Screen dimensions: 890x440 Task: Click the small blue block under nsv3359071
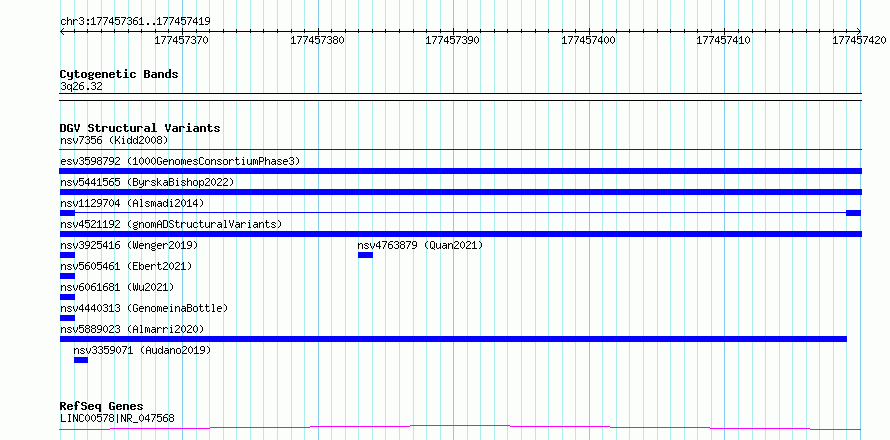[81, 360]
